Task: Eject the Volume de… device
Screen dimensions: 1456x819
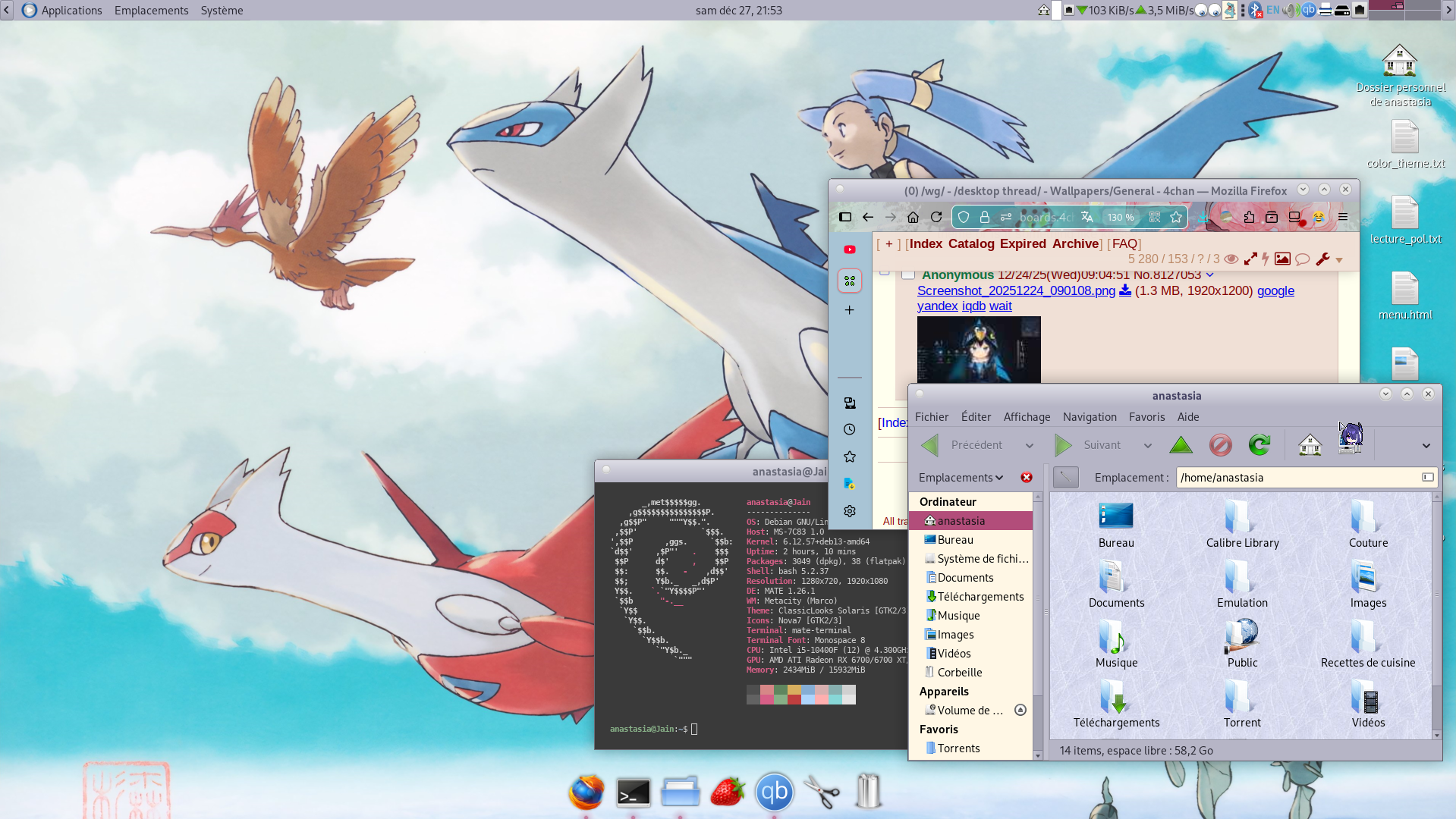Action: [x=1020, y=711]
